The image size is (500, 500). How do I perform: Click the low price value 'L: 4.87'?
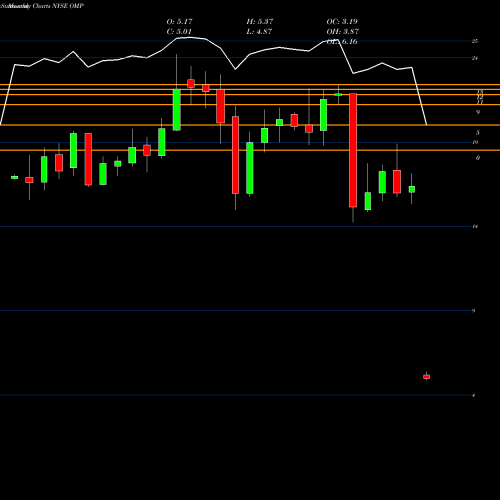[259, 32]
